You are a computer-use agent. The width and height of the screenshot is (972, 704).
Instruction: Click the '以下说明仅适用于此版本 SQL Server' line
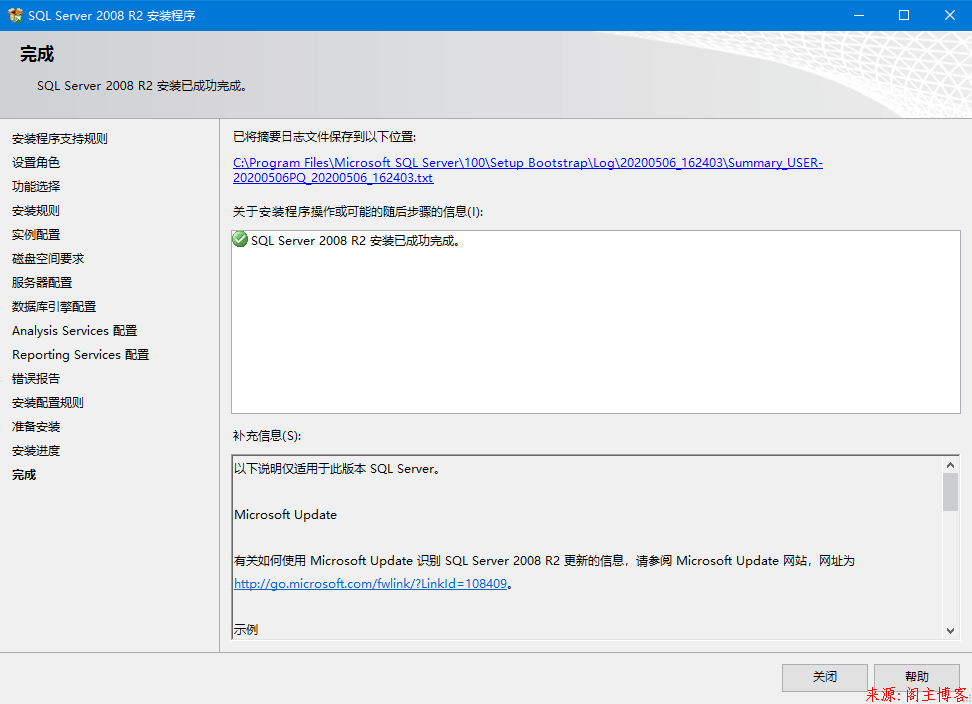tap(337, 469)
